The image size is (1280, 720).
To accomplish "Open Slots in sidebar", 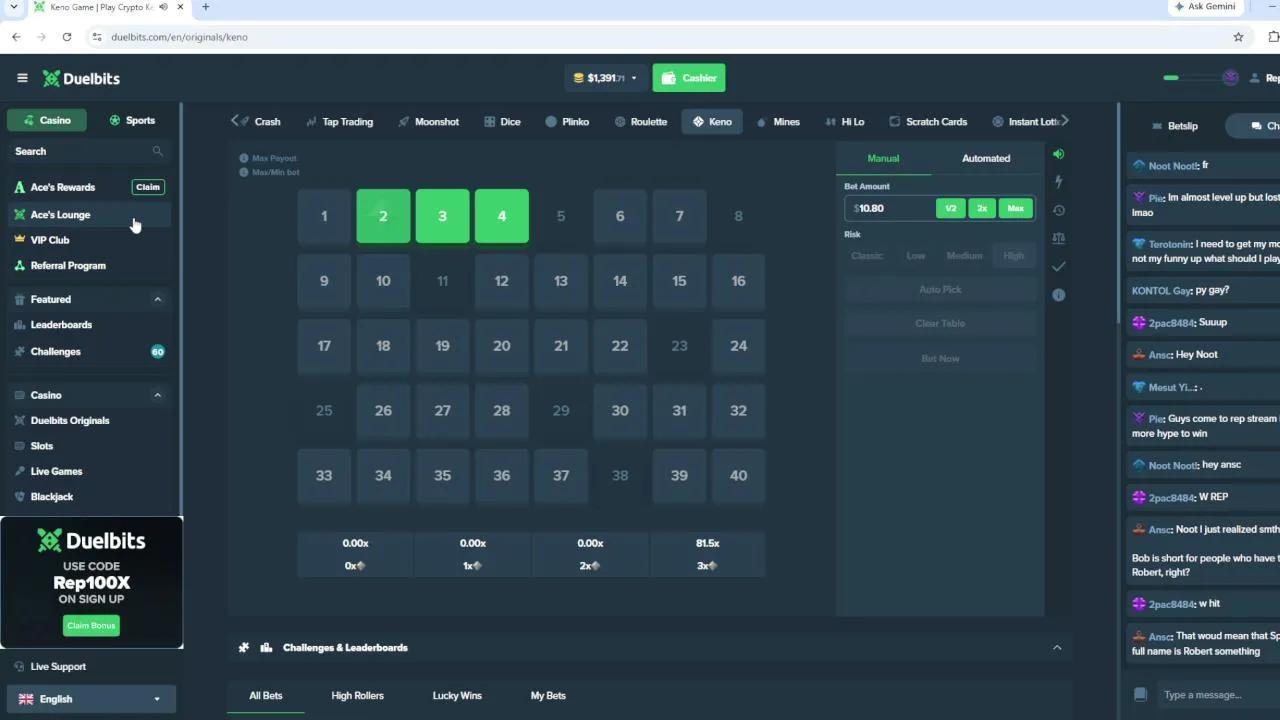I will click(x=42, y=446).
